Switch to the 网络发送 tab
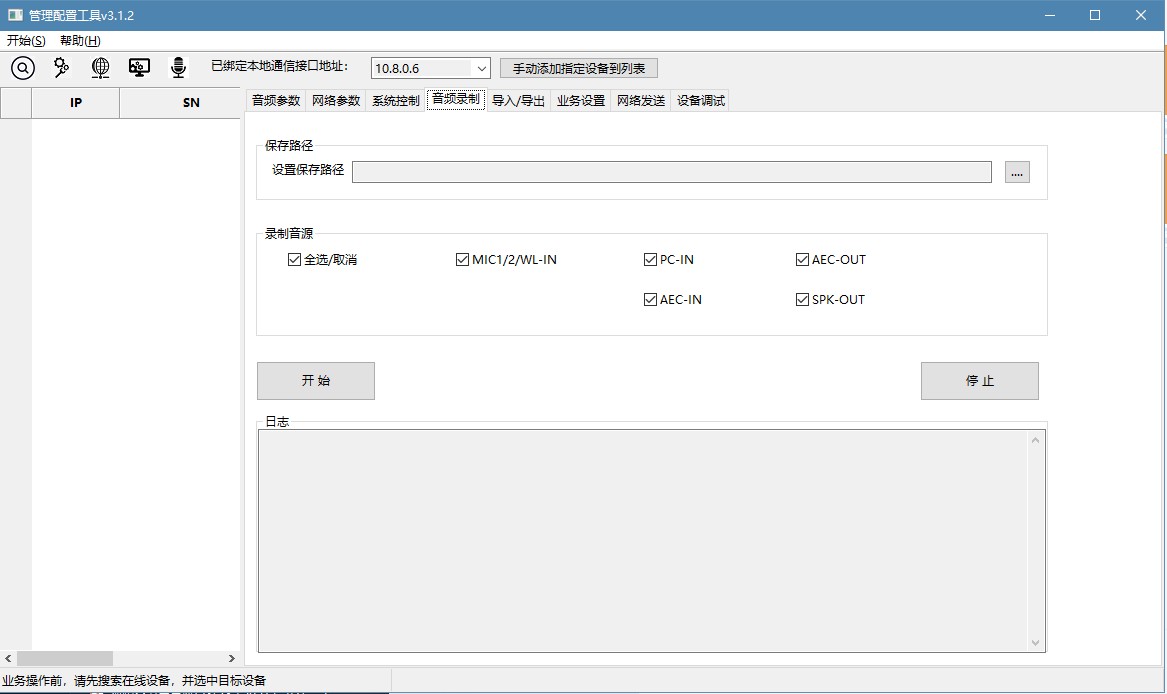Screen dimensions: 1167x694 click(640, 100)
